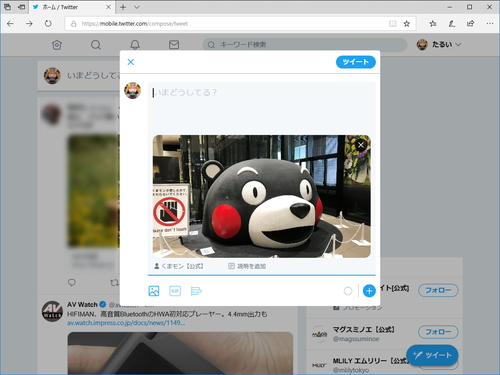Click floating ツイート compose button

coord(432,355)
